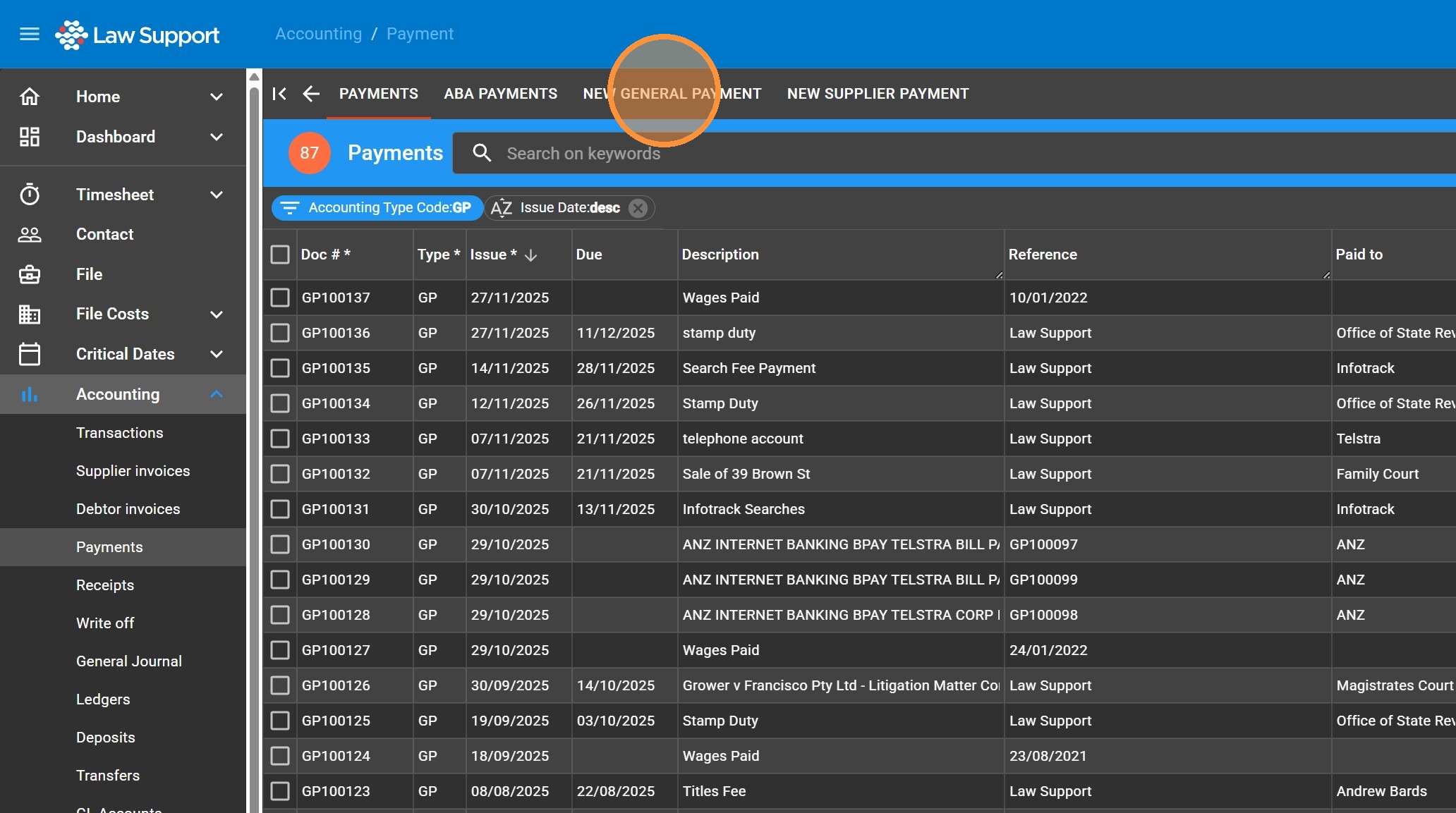Click the Timesheet stopwatch icon

[30, 195]
